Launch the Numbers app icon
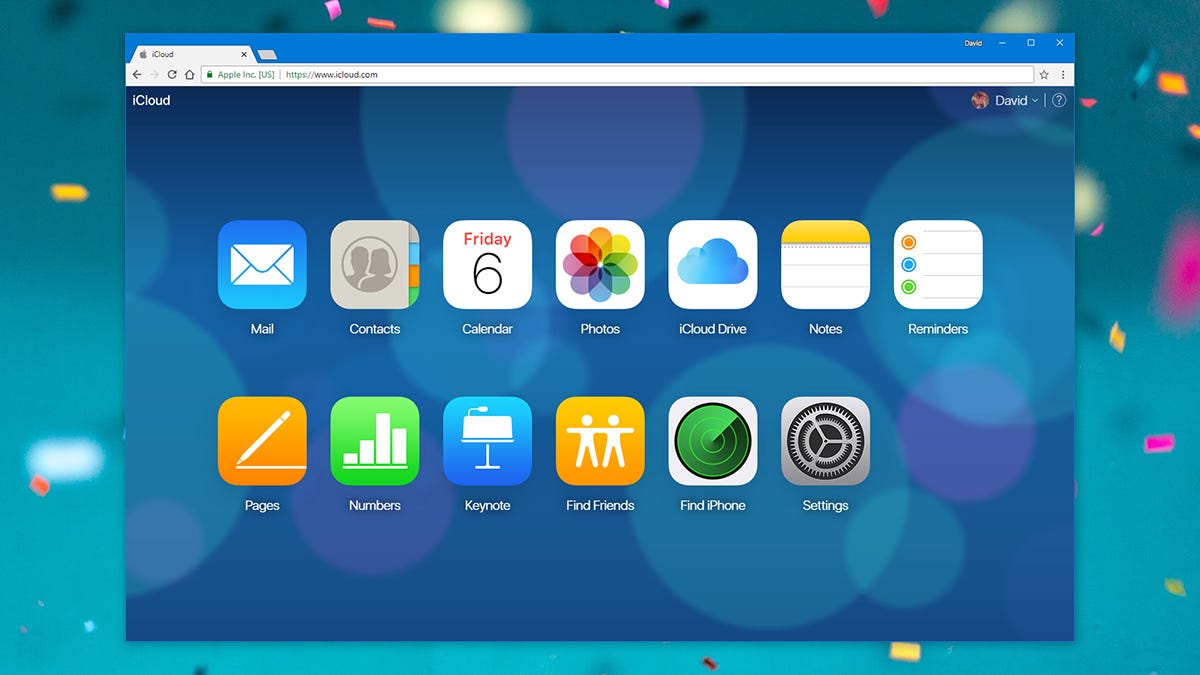The width and height of the screenshot is (1200, 675). (375, 441)
